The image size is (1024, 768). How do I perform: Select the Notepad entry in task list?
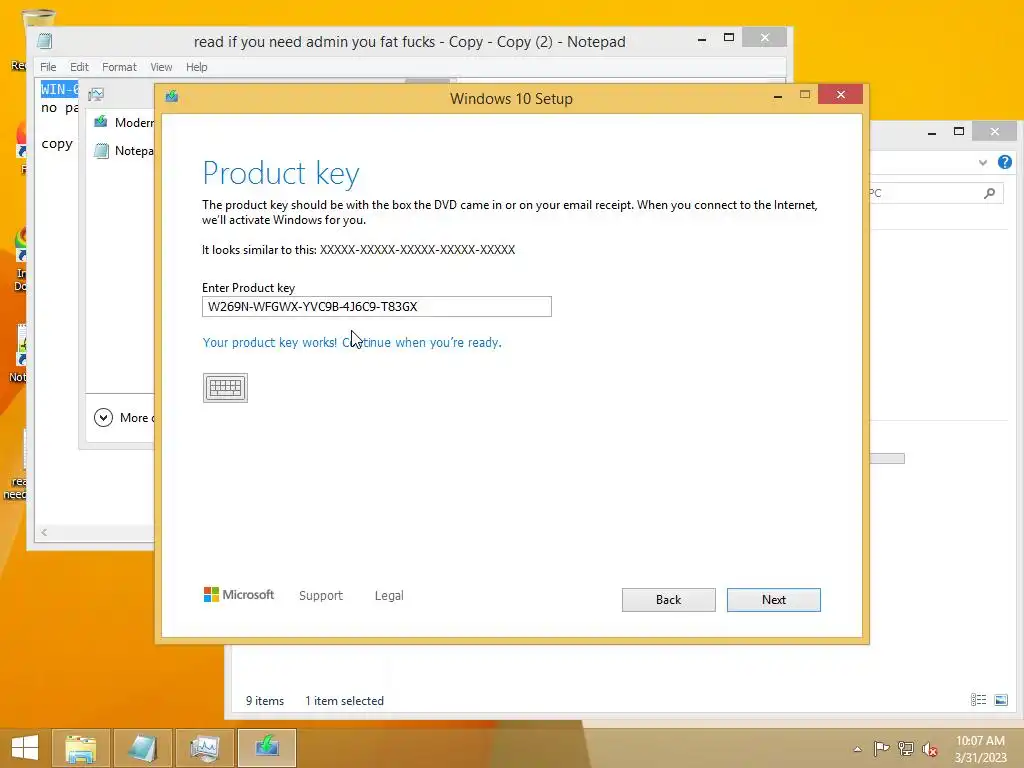tap(125, 151)
